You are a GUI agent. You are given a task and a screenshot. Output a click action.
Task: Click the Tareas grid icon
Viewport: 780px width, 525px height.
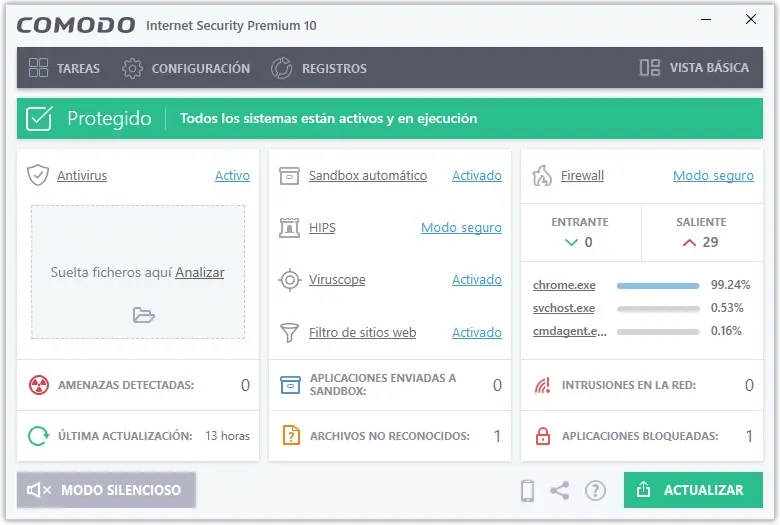coord(38,68)
